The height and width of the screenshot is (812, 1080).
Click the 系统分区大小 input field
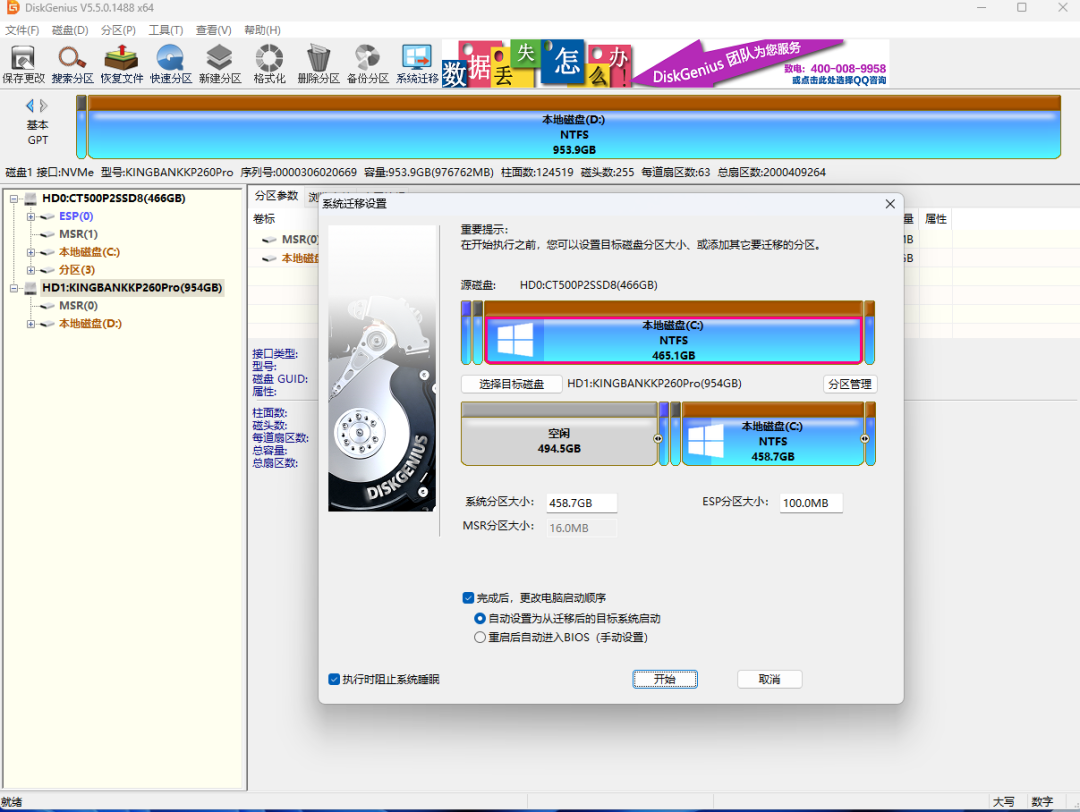click(x=581, y=503)
